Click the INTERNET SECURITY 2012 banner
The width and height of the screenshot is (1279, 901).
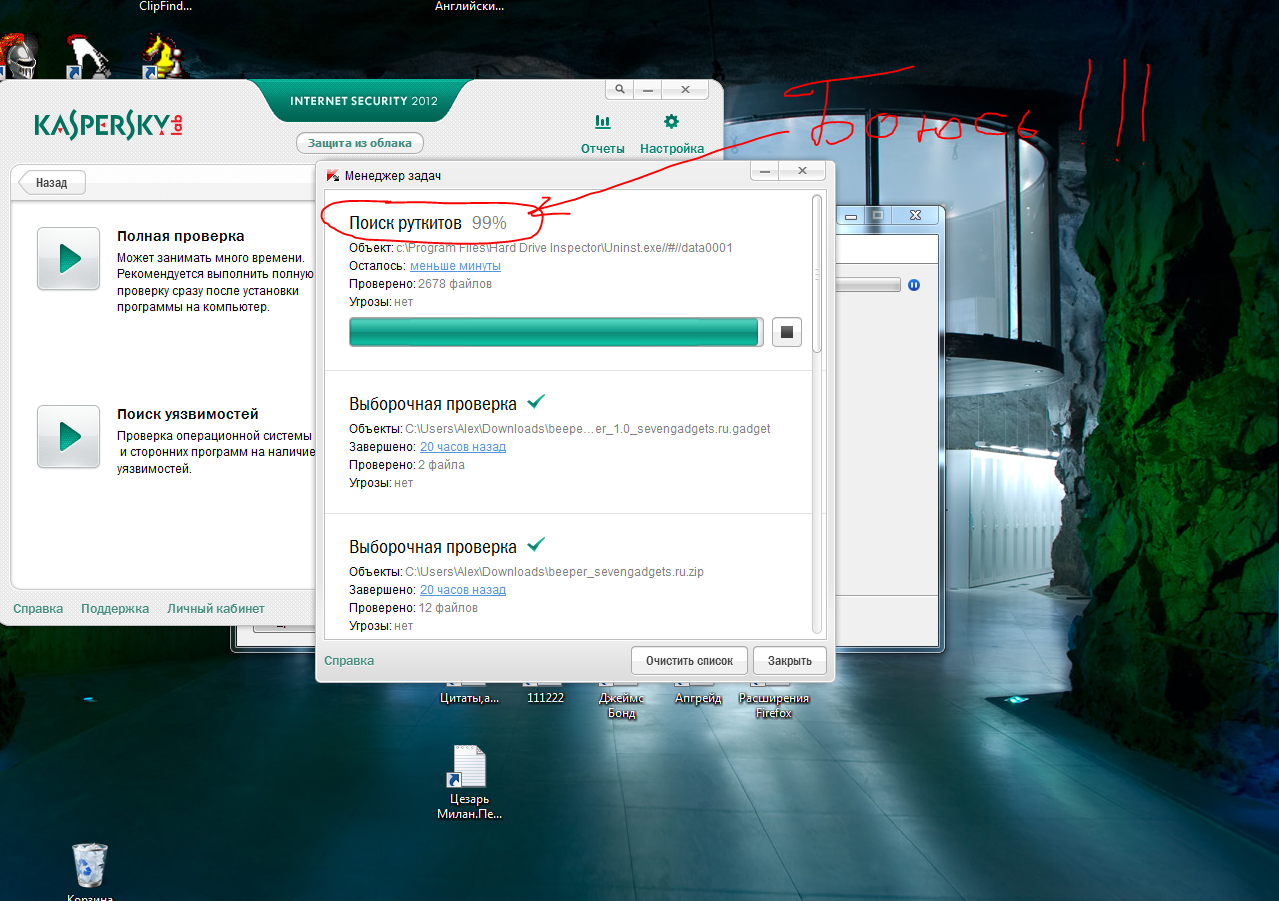point(364,101)
